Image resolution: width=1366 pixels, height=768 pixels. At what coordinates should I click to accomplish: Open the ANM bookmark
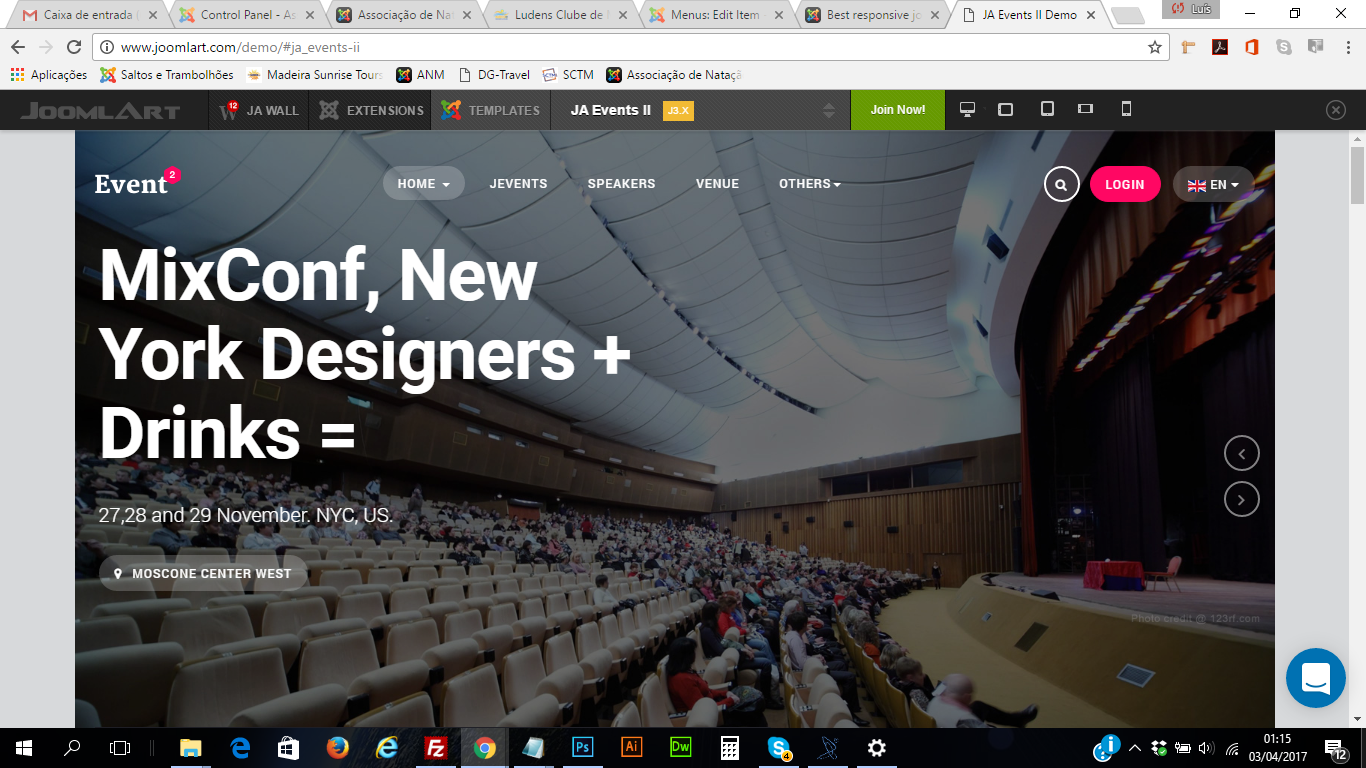[x=420, y=75]
